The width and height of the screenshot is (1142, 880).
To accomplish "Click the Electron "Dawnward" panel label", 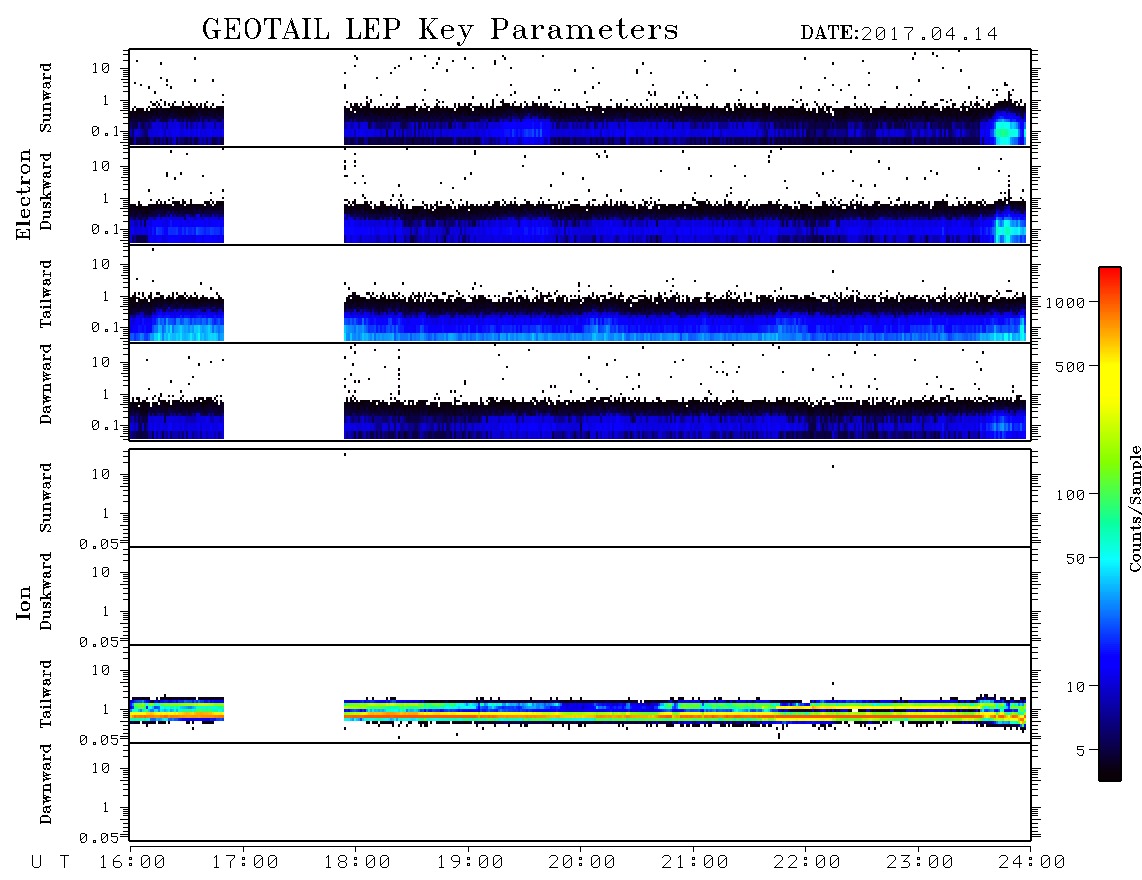I will 46,385.
